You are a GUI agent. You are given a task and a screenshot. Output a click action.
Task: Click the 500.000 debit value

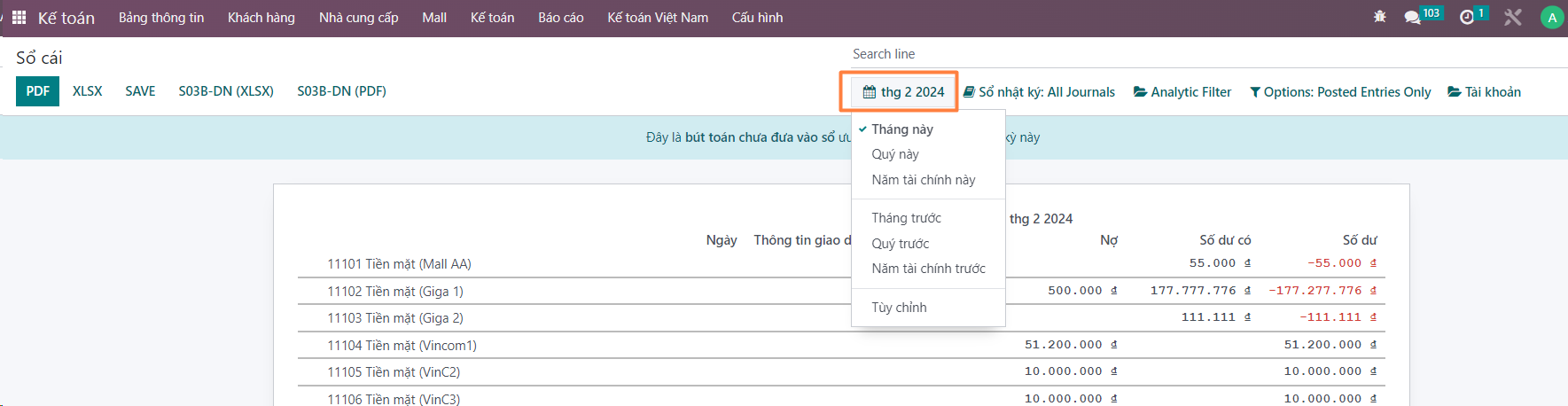pos(1082,291)
